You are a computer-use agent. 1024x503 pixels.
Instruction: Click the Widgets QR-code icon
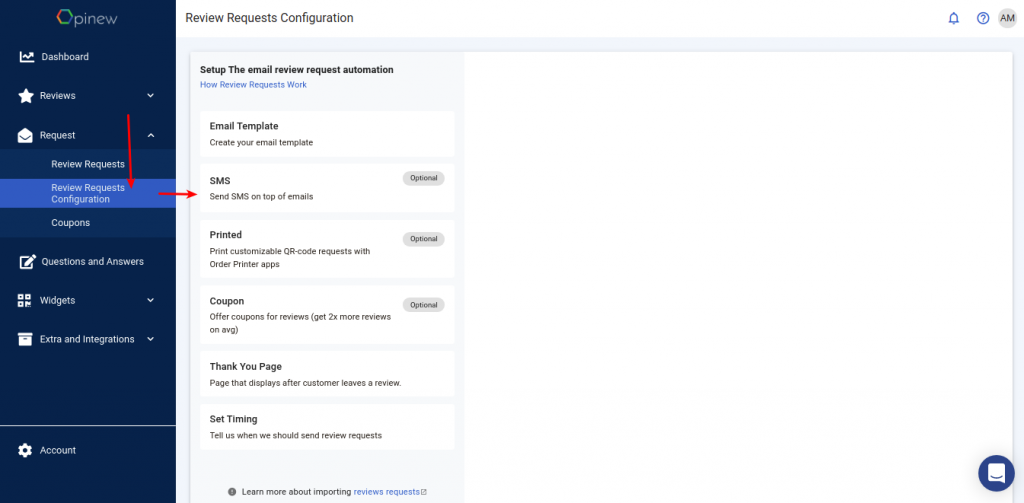[x=25, y=300]
